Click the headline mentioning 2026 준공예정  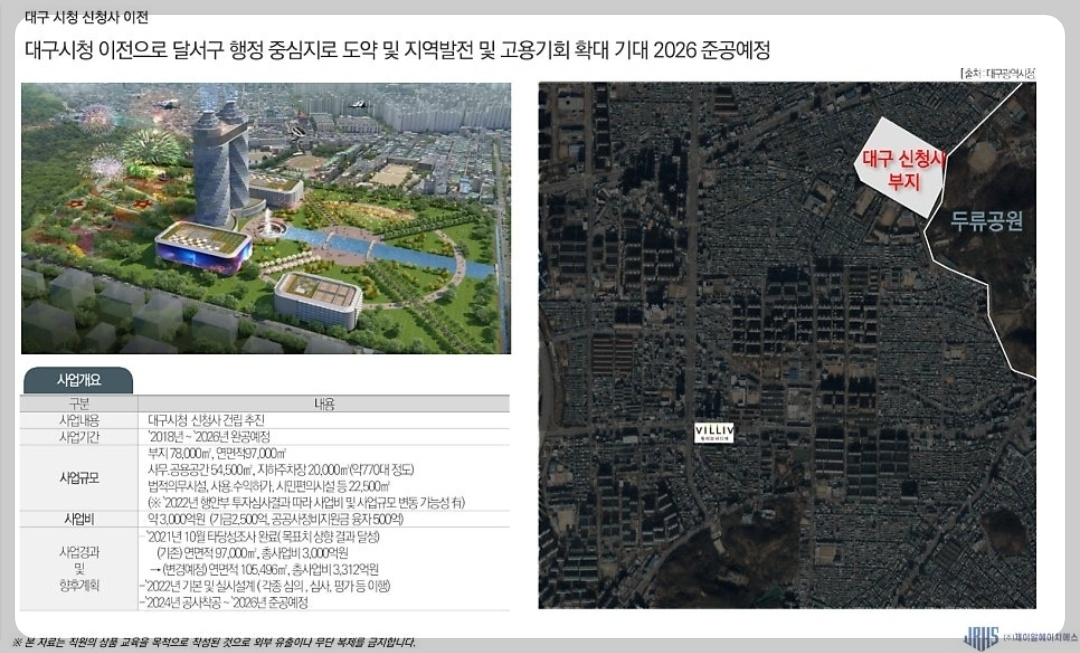click(x=397, y=50)
